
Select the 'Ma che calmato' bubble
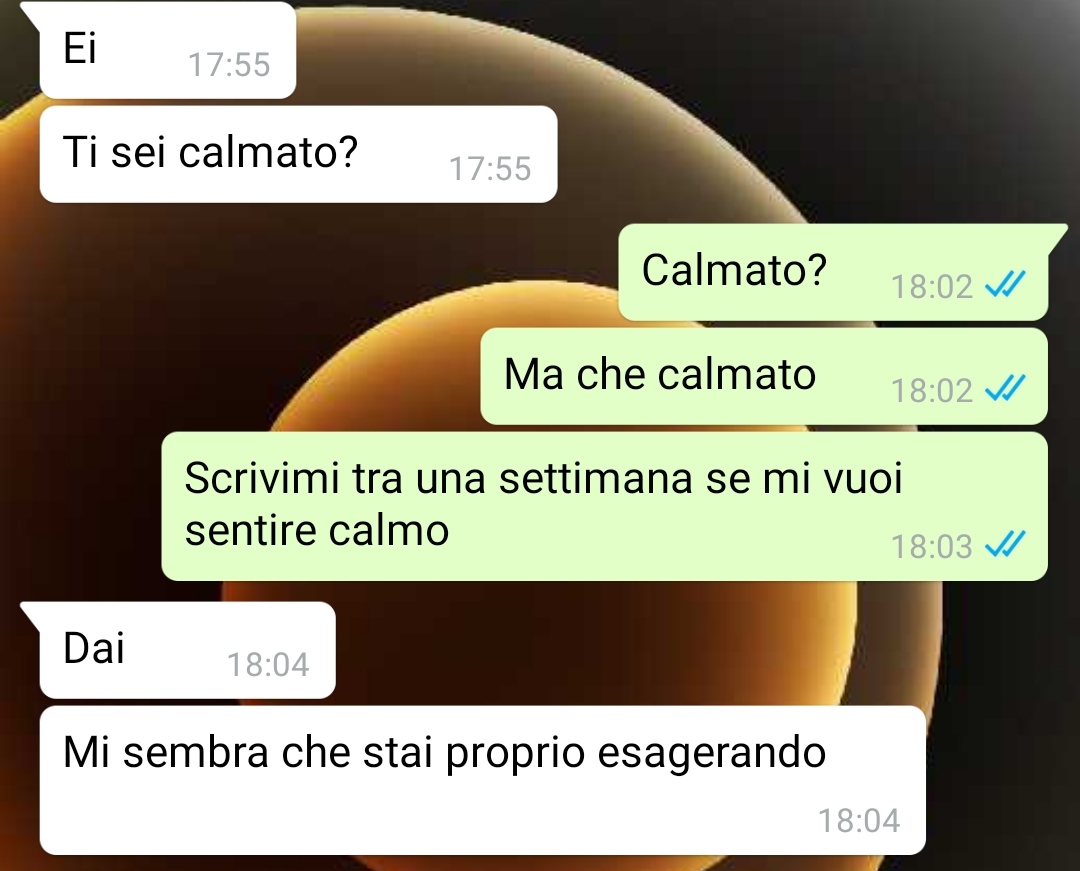coord(764,376)
